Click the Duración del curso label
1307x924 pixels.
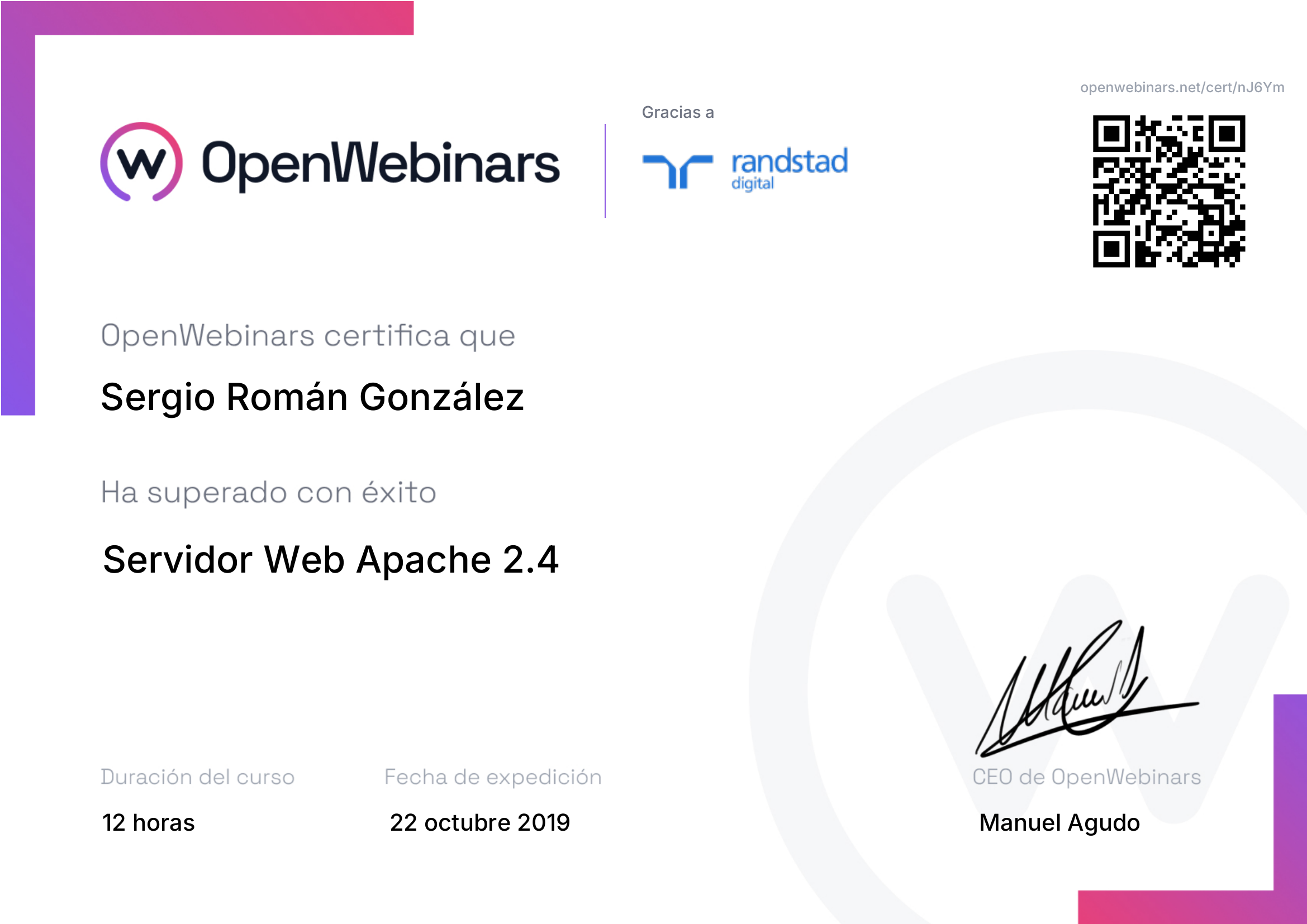(197, 777)
